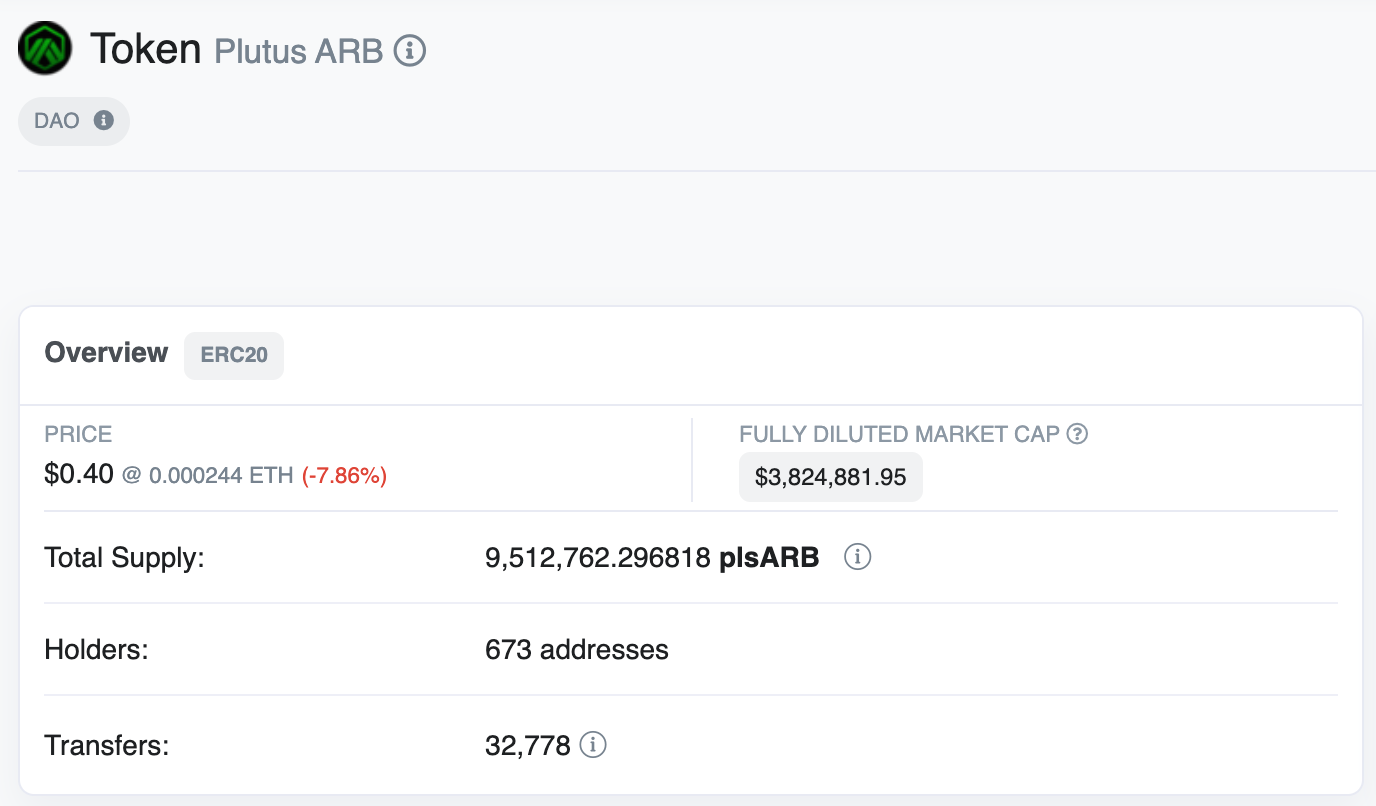
Task: Click the Total Supply info icon
Action: pyautogui.click(x=857, y=557)
